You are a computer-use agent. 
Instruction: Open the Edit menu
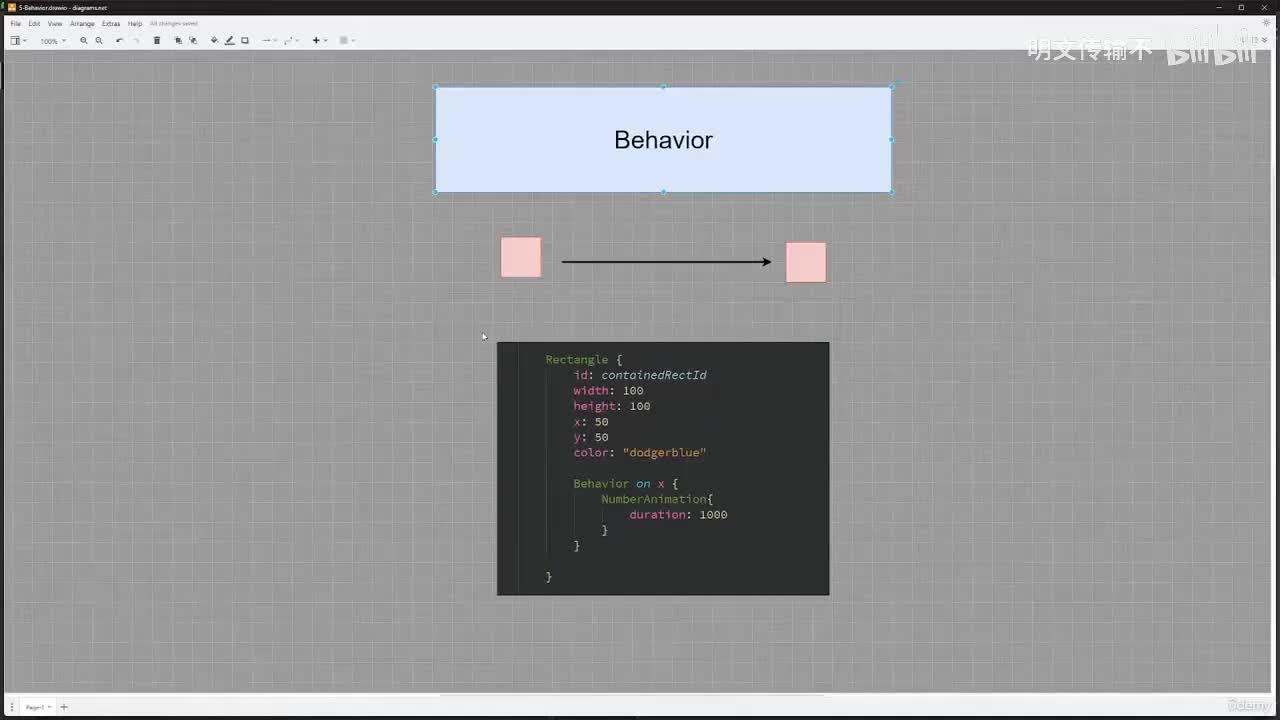click(x=34, y=23)
